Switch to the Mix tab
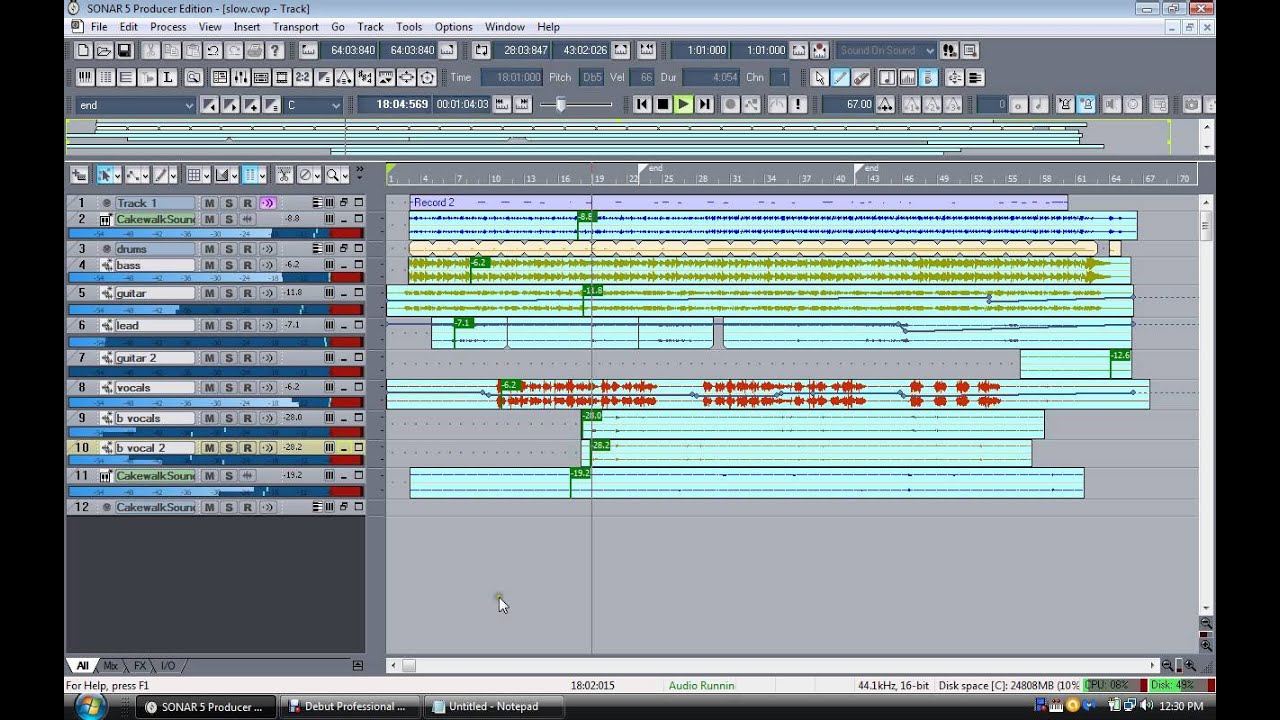This screenshot has width=1280, height=720. pyautogui.click(x=110, y=665)
